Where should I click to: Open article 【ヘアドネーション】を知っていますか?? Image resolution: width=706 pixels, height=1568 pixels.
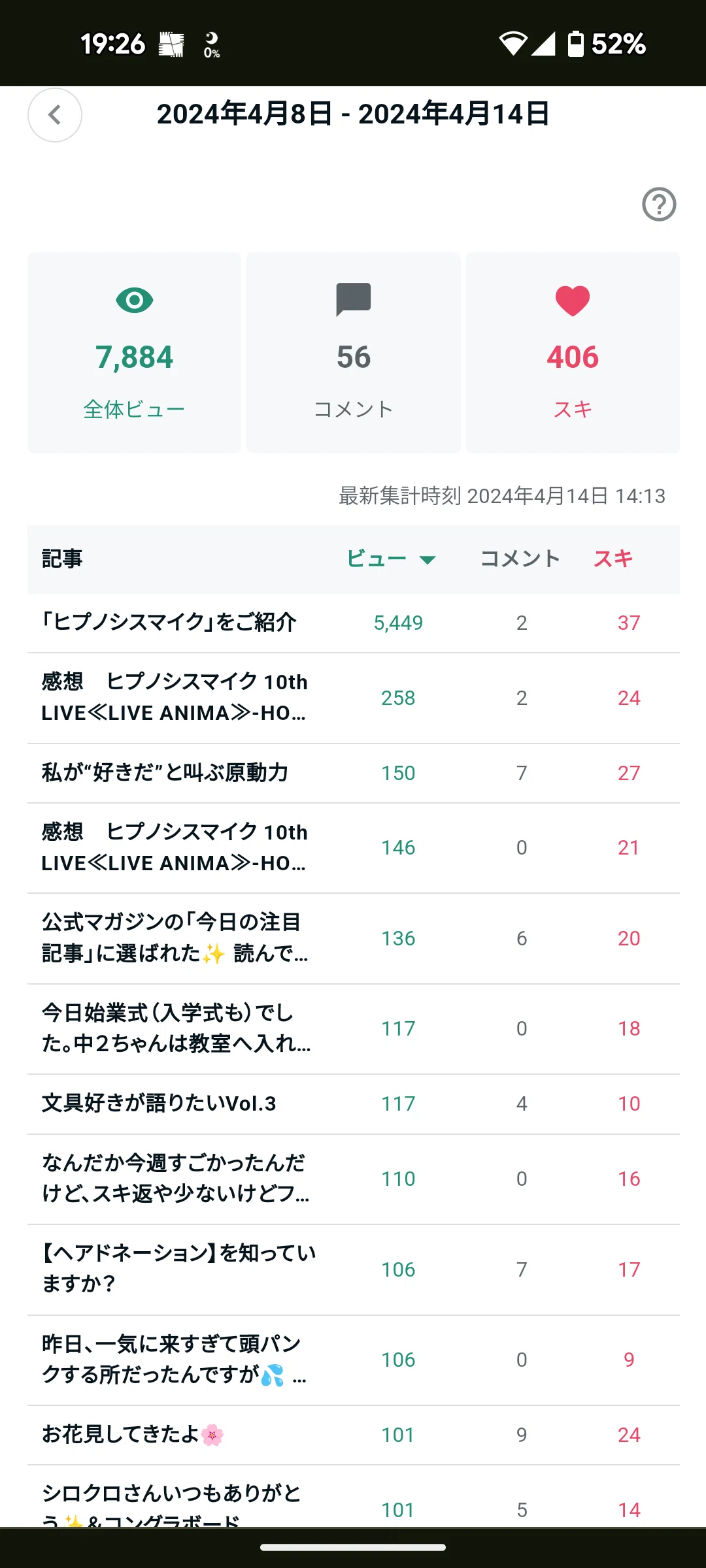click(x=354, y=1269)
